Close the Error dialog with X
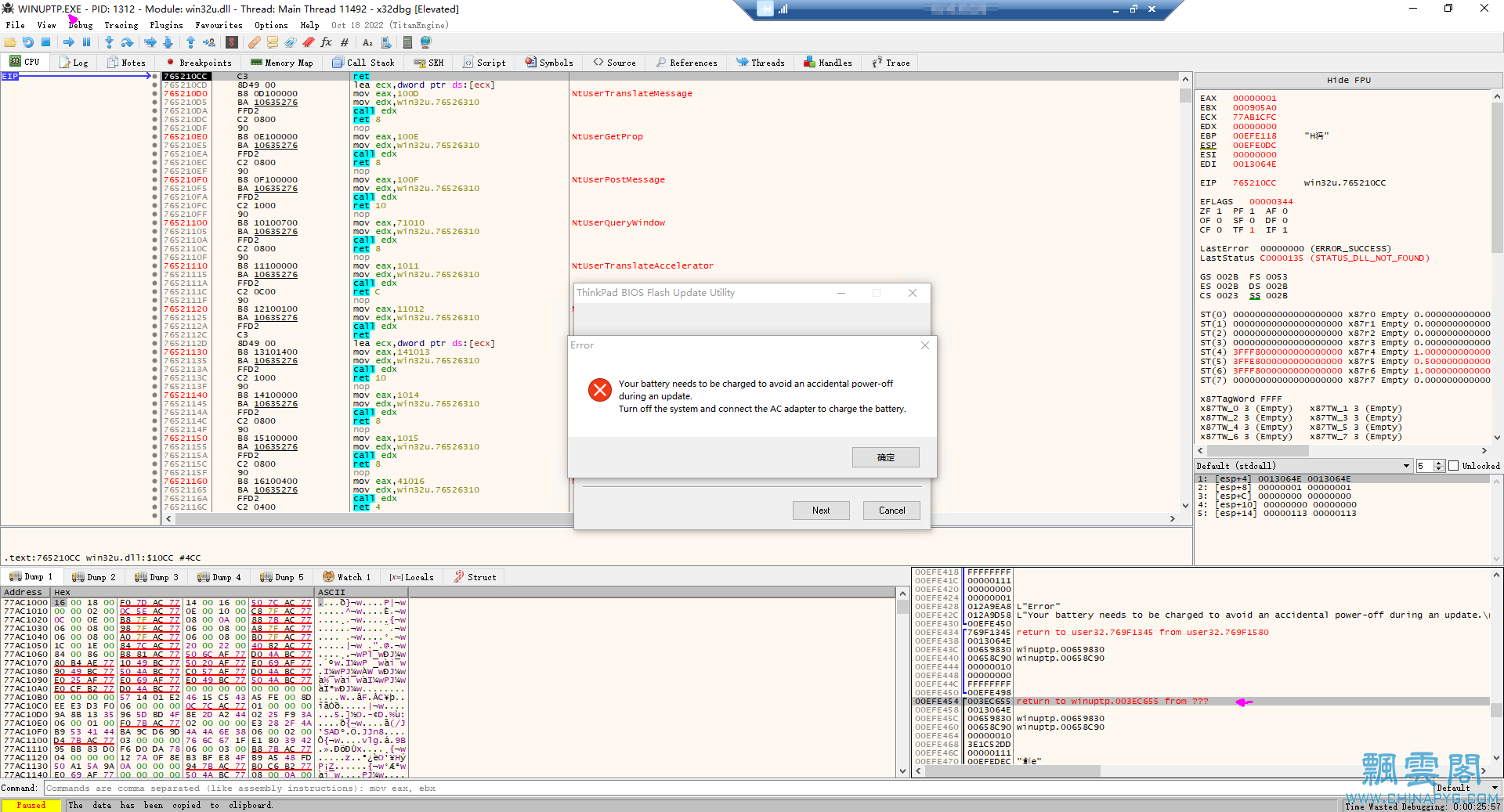Viewport: 1504px width, 812px height. coord(925,345)
